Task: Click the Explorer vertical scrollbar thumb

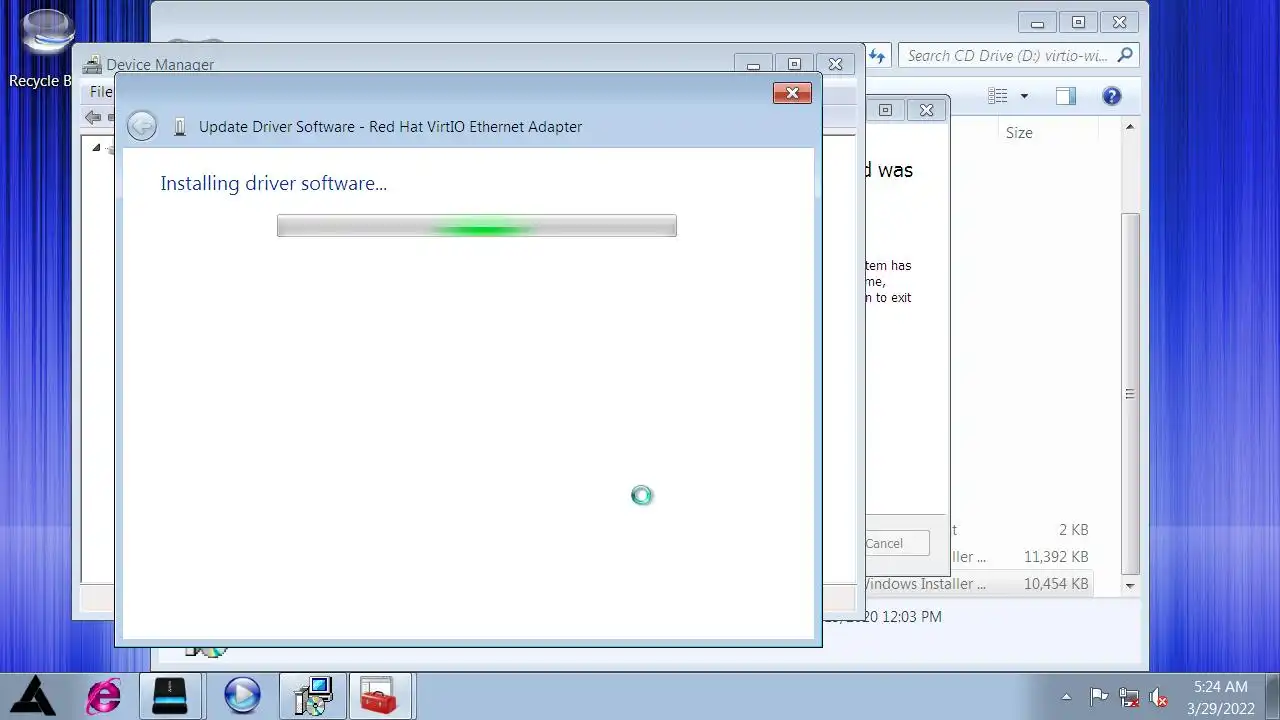Action: pos(1130,394)
